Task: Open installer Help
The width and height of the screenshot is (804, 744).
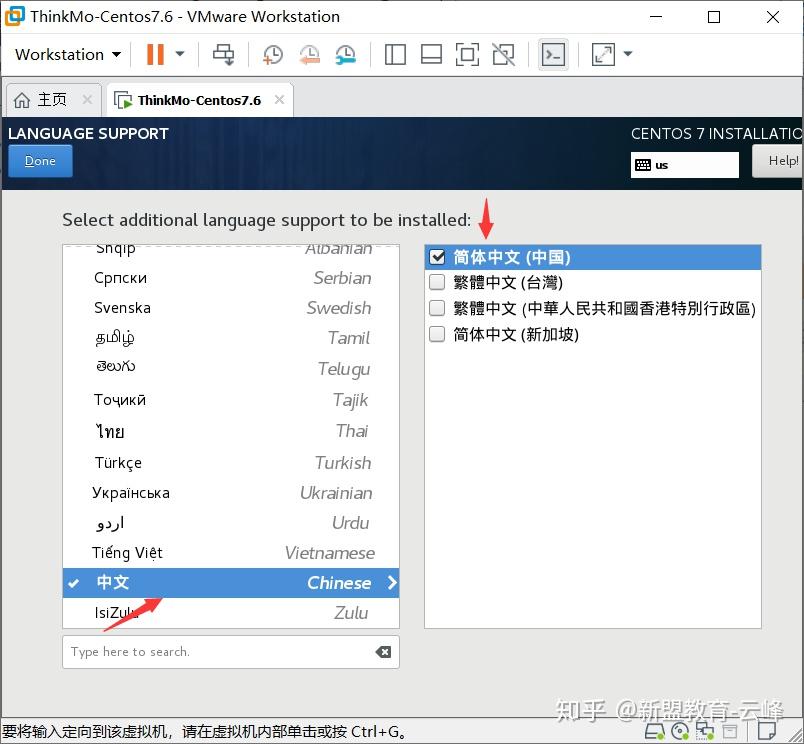Action: [782, 160]
